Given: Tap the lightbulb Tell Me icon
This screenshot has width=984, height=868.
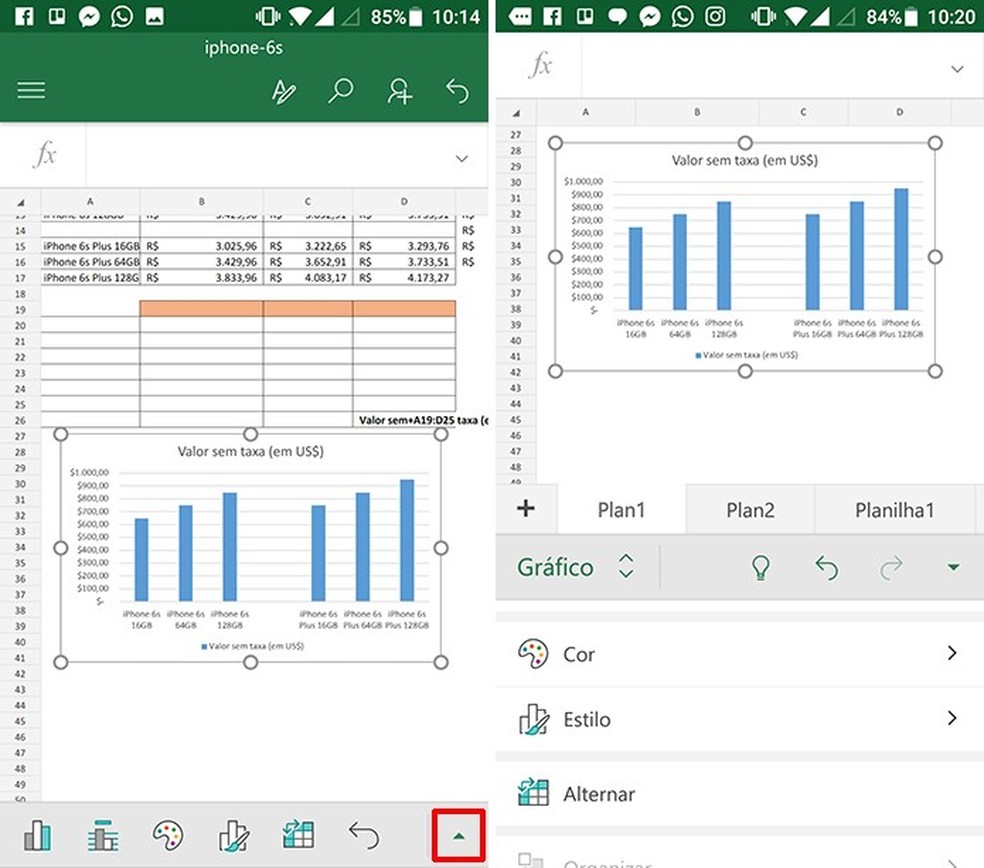Looking at the screenshot, I should [761, 567].
